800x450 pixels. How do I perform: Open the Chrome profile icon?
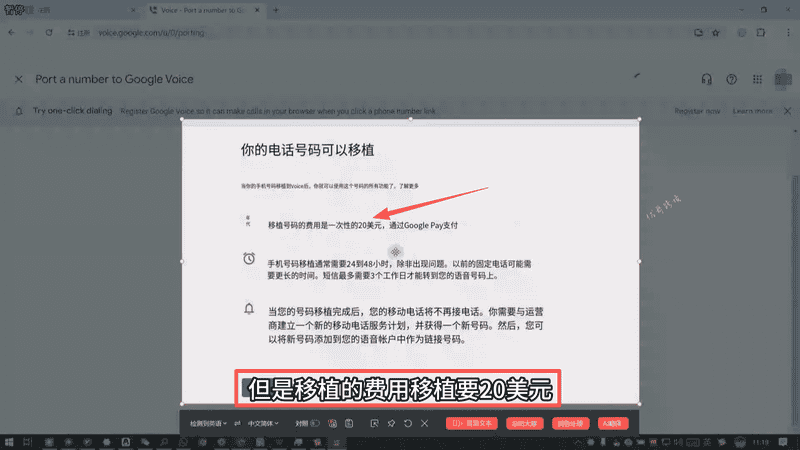coord(741,33)
